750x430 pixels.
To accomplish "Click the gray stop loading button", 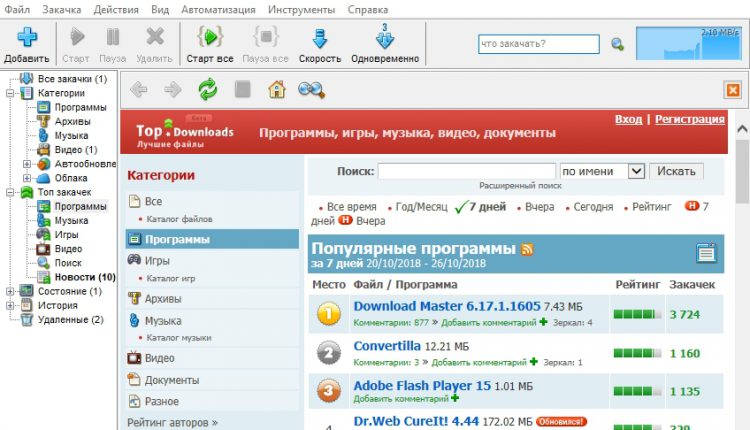I will click(x=243, y=89).
